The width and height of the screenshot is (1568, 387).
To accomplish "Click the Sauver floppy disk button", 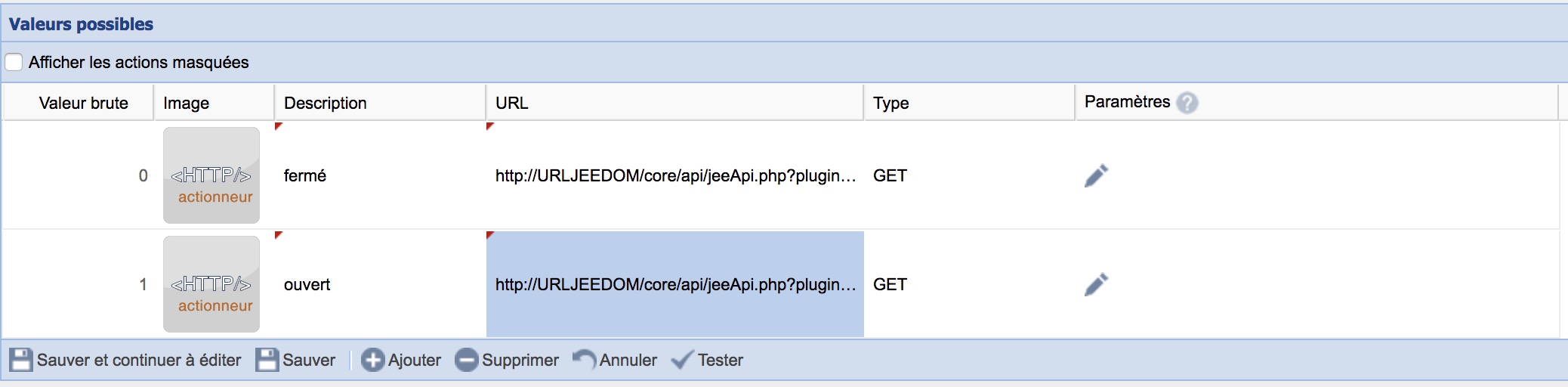I will coord(295,360).
